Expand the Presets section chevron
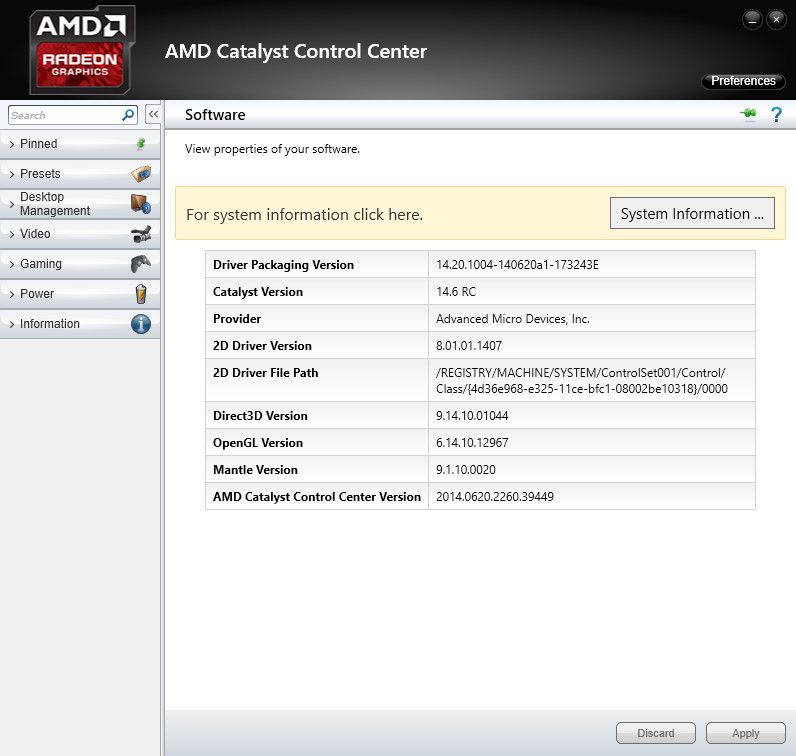796x756 pixels. coord(12,174)
